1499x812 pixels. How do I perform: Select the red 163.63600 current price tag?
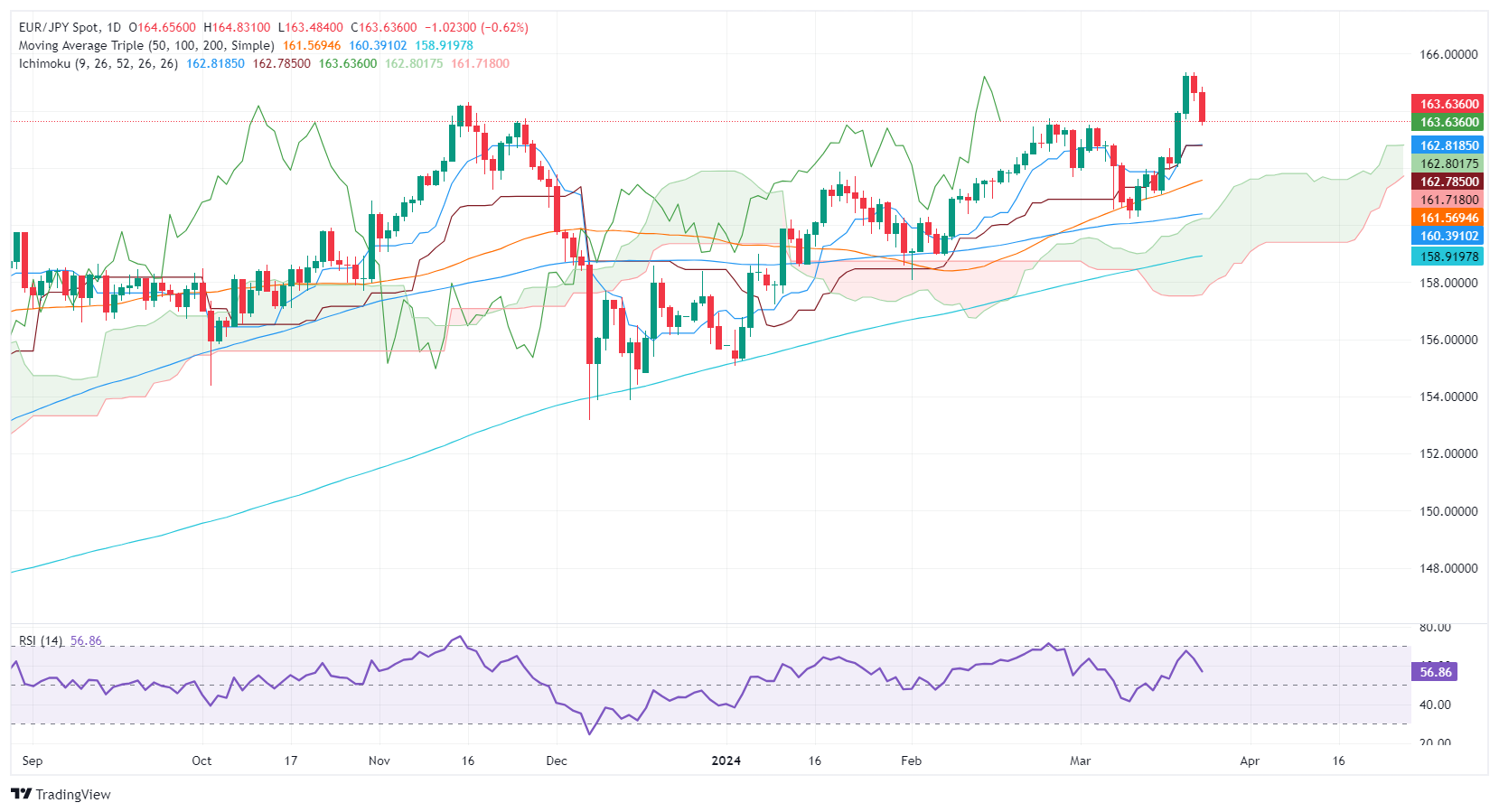pos(1448,104)
